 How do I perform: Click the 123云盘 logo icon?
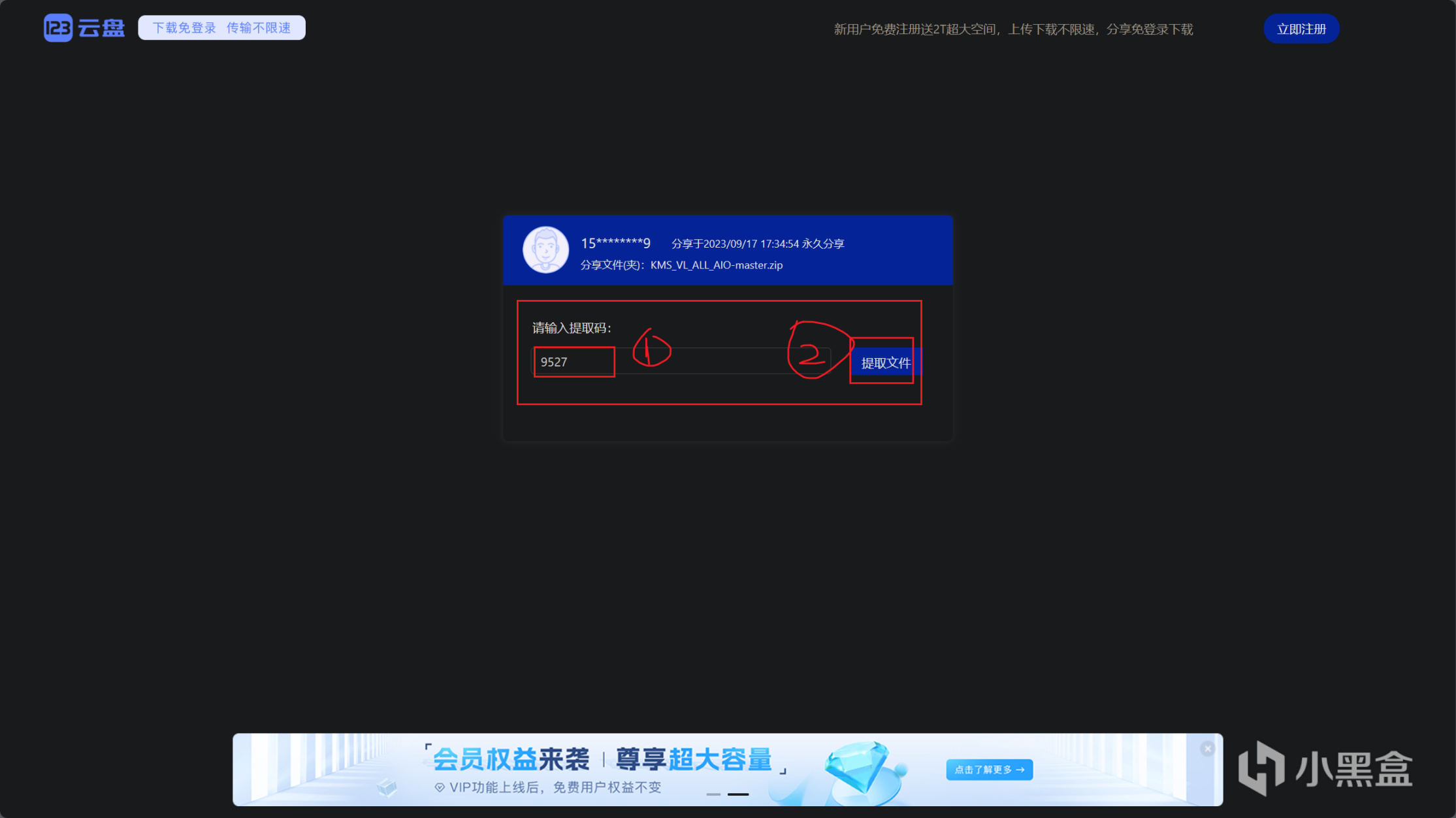[58, 28]
